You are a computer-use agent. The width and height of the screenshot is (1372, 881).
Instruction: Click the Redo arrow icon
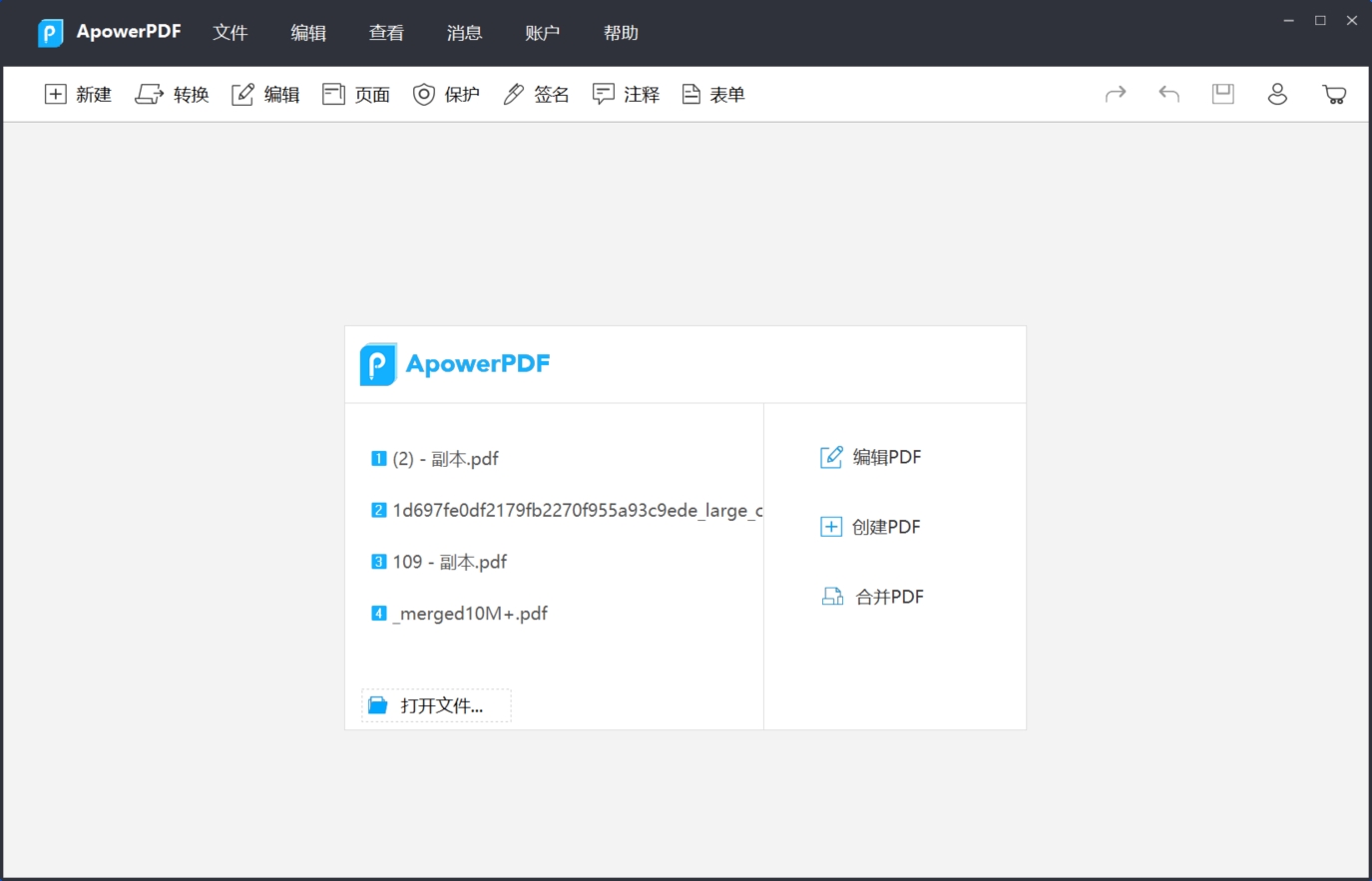(1116, 94)
